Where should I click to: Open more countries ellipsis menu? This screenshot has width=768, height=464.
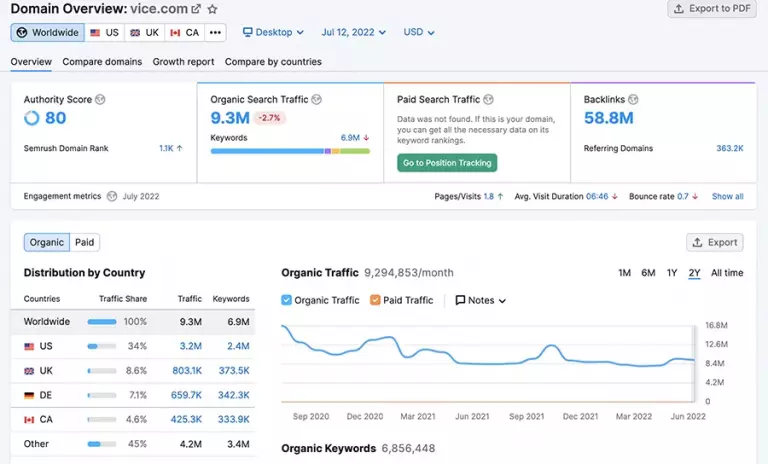(215, 32)
